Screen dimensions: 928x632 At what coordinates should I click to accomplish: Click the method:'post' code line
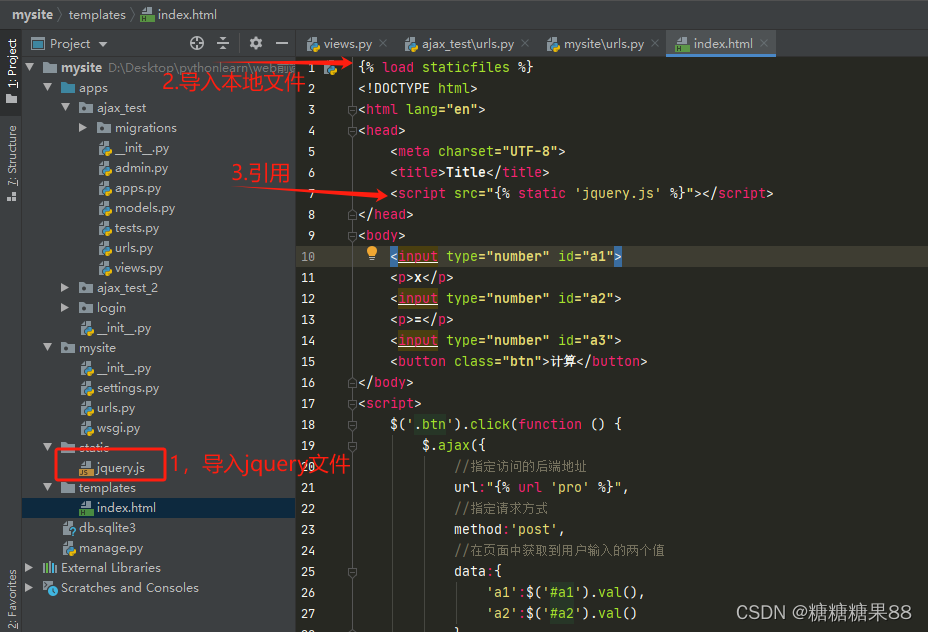click(510, 530)
